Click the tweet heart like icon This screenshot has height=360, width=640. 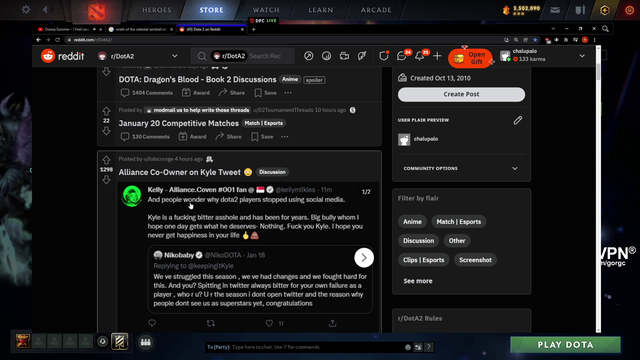[269, 323]
